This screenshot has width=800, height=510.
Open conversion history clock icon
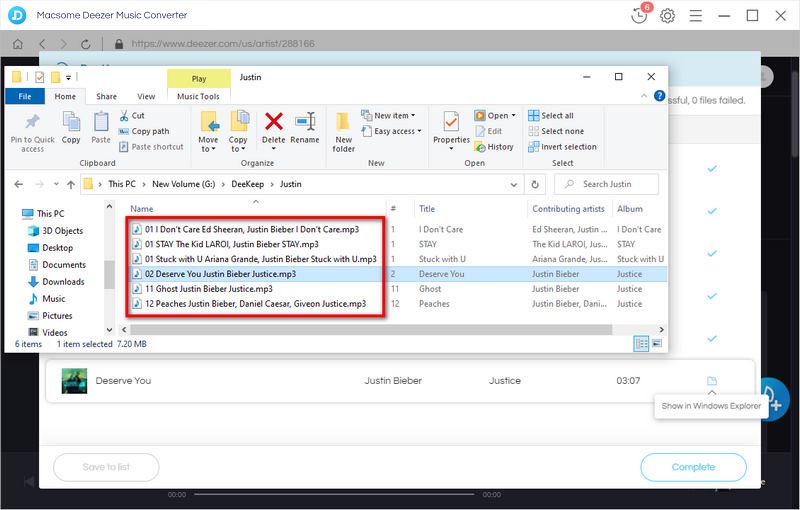tap(639, 15)
